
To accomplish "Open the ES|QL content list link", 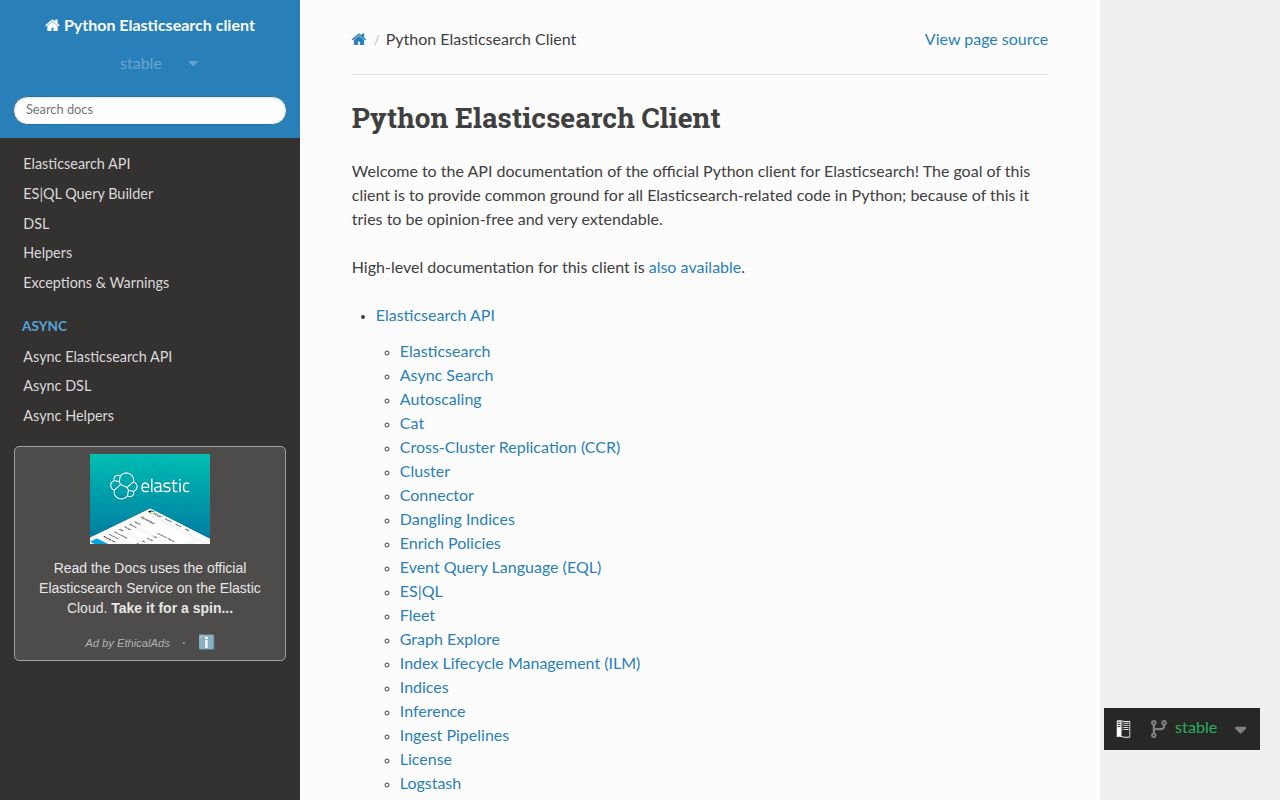I will [421, 592].
